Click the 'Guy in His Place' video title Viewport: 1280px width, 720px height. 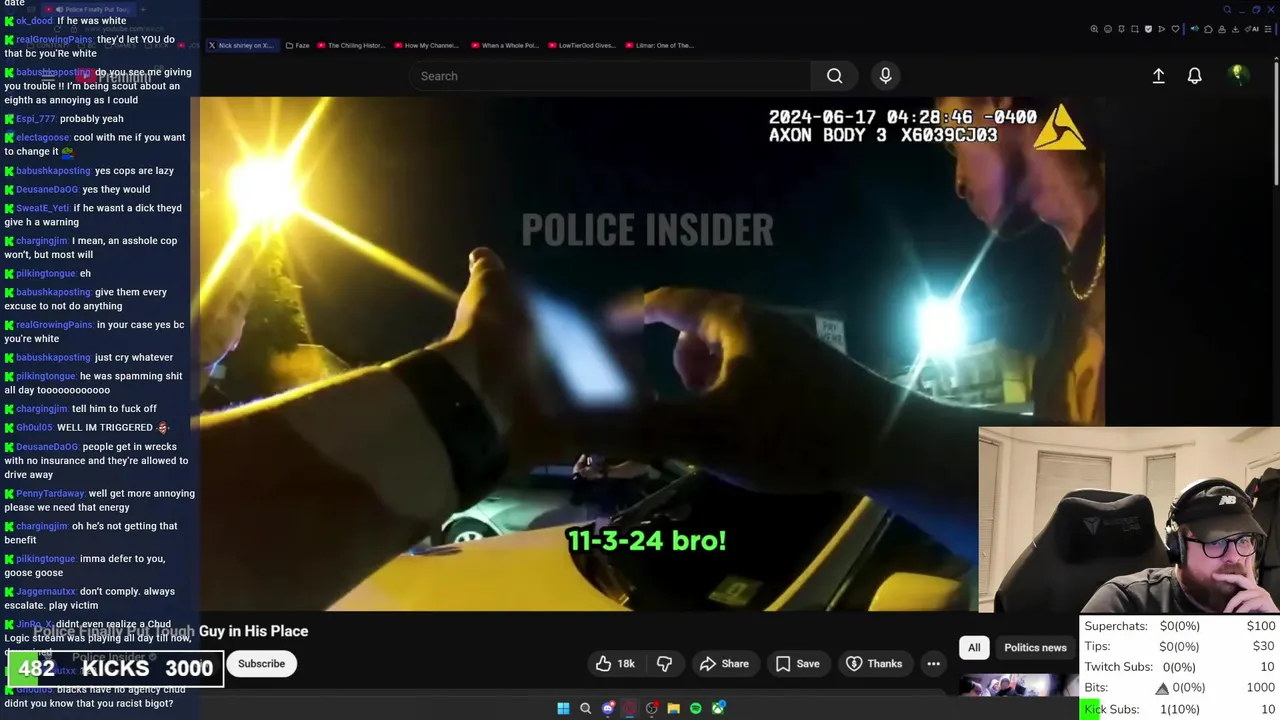pyautogui.click(x=253, y=631)
